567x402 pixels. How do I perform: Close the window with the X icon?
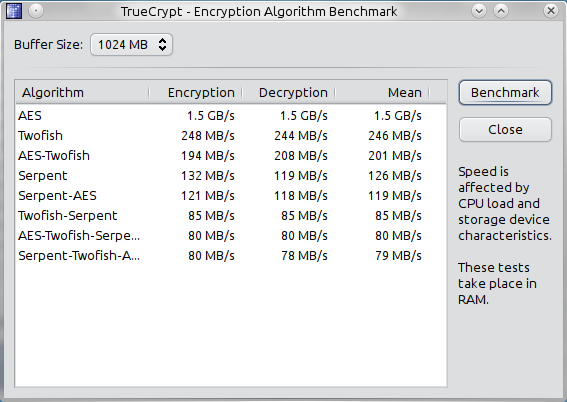pos(551,11)
